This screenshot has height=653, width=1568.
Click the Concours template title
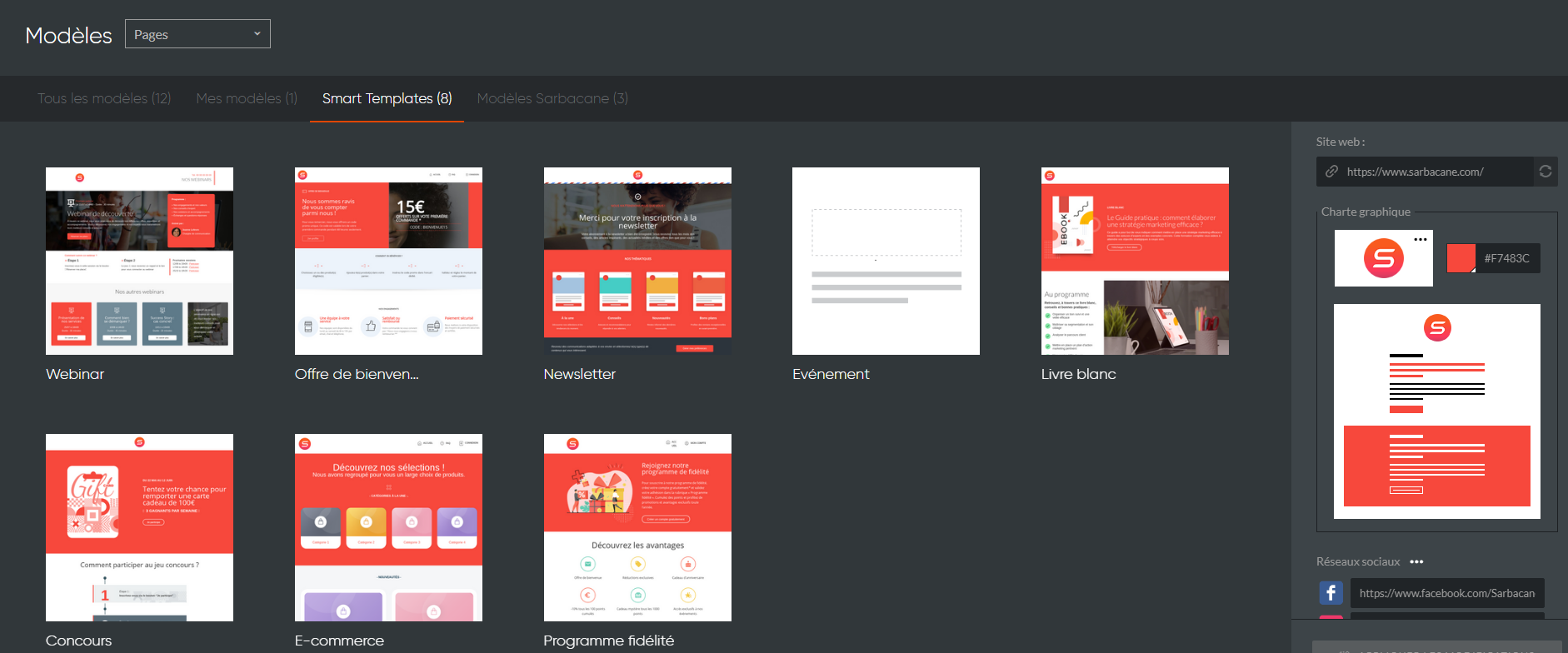click(x=78, y=641)
